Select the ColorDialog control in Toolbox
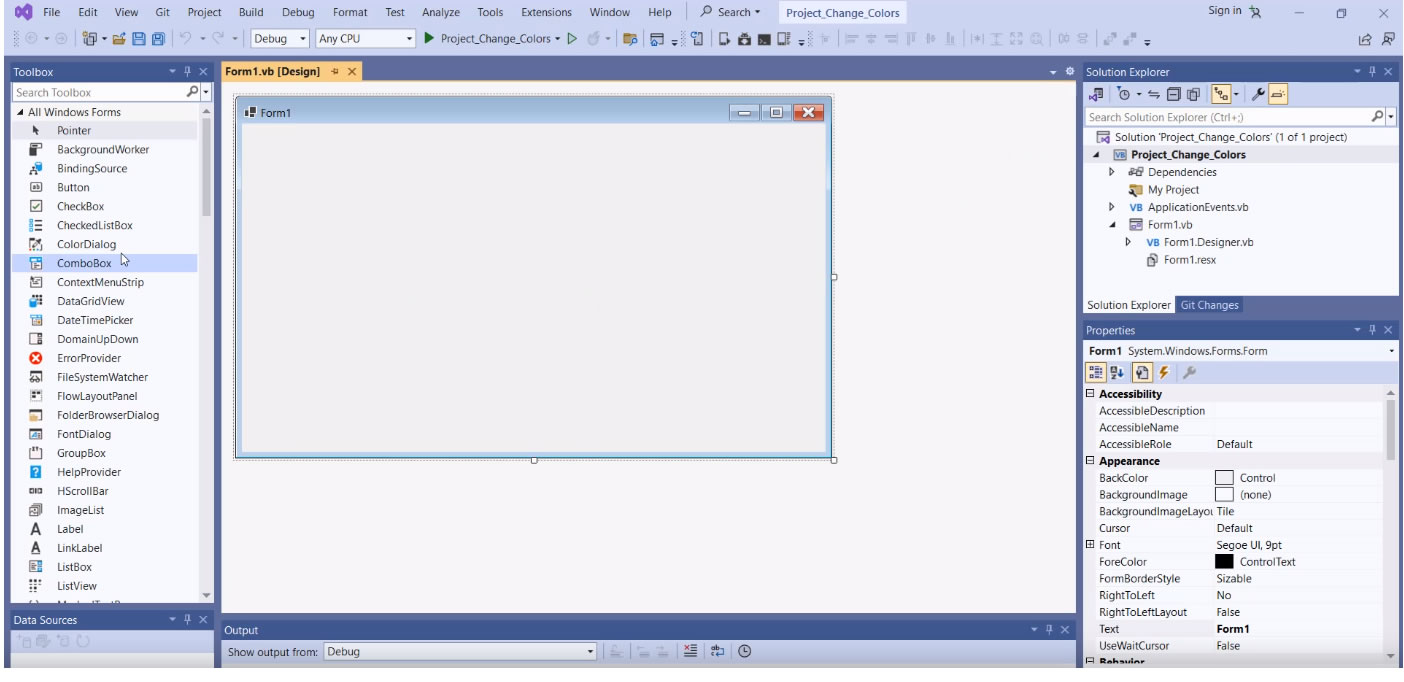The image size is (1404, 682). point(86,244)
